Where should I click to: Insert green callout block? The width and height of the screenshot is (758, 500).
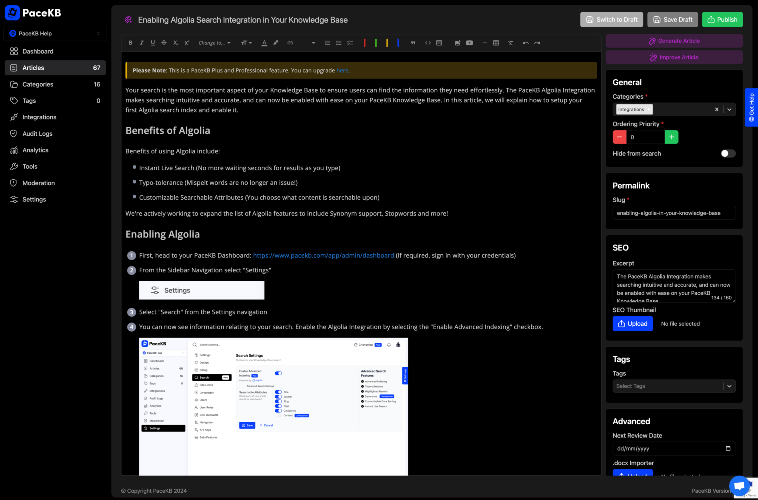click(x=376, y=43)
